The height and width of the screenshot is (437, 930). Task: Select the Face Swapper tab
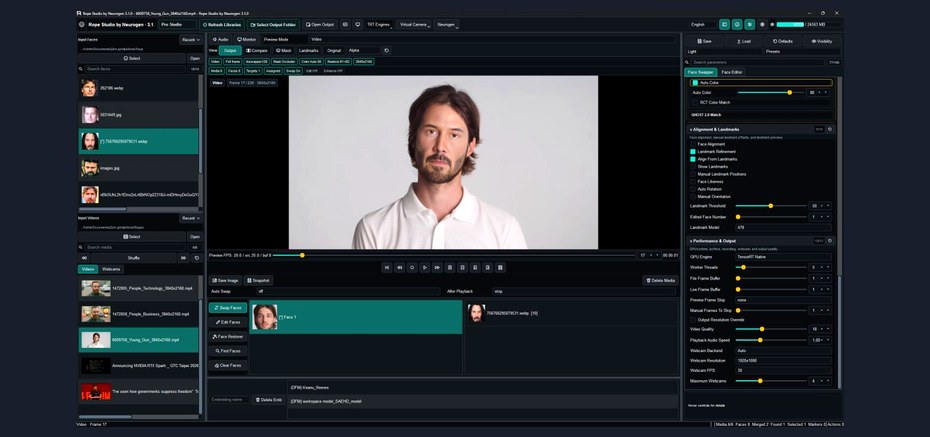point(701,72)
